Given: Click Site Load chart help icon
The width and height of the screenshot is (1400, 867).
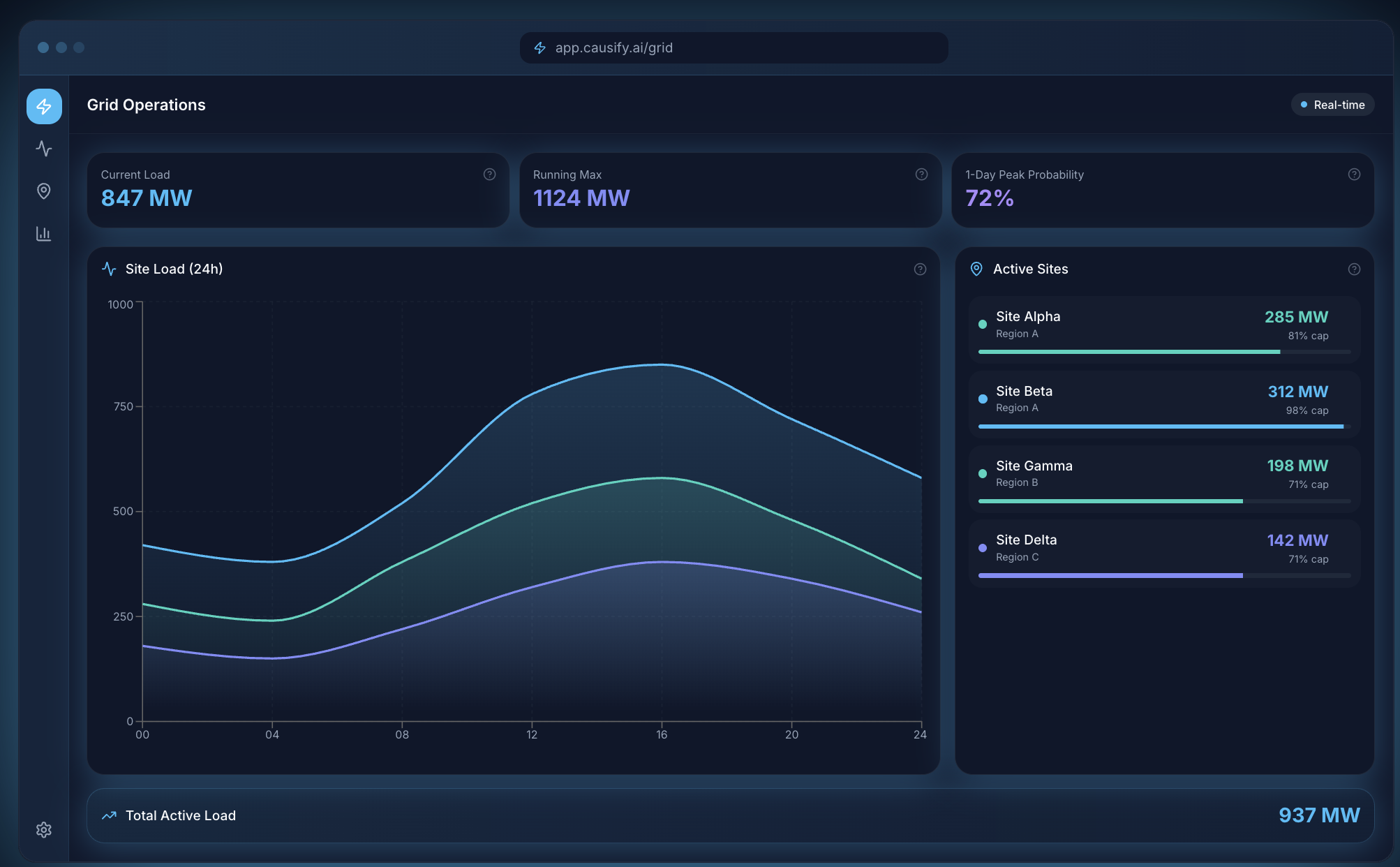Looking at the screenshot, I should pos(920,269).
